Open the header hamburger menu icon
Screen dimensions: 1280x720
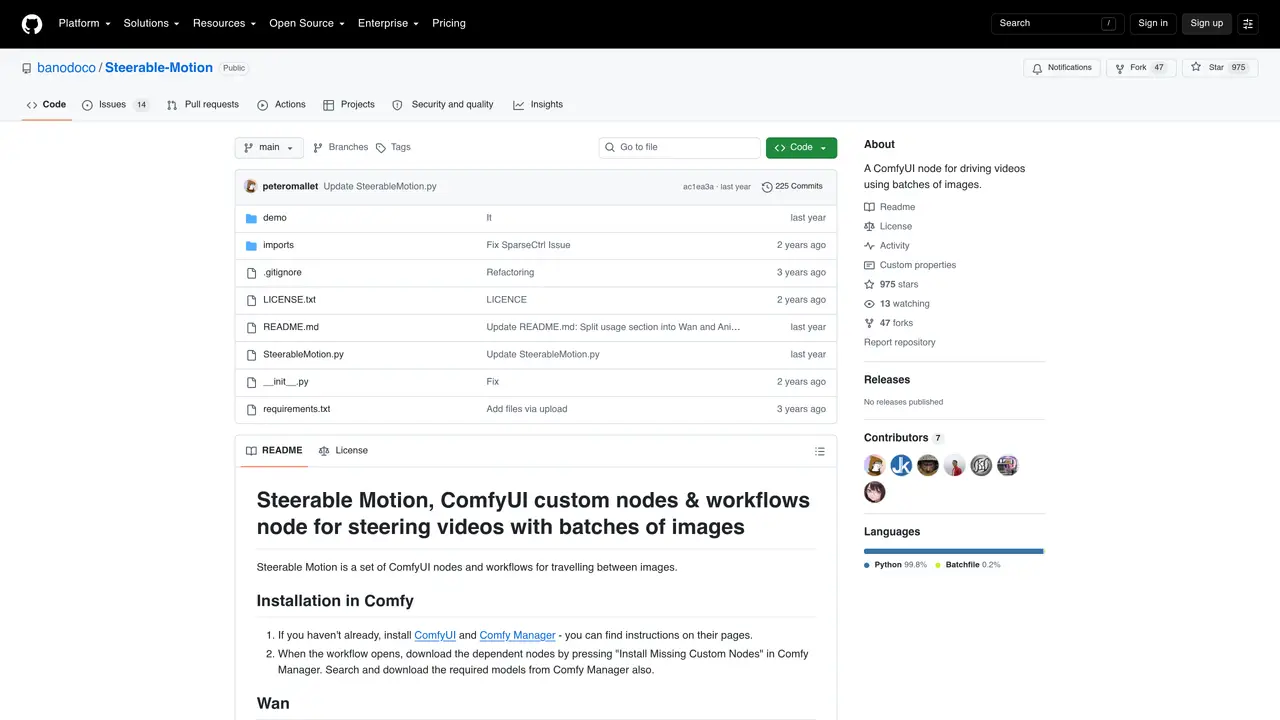[x=1248, y=23]
